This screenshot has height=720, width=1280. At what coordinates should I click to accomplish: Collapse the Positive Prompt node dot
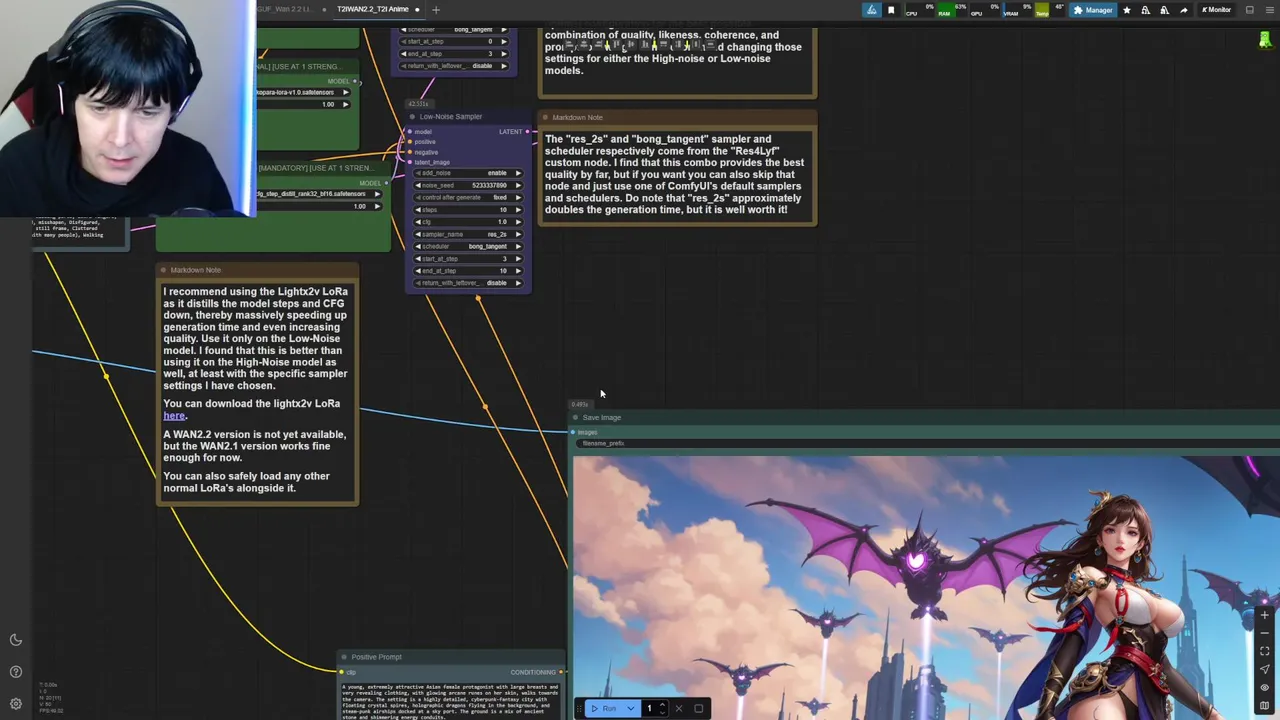[343, 657]
